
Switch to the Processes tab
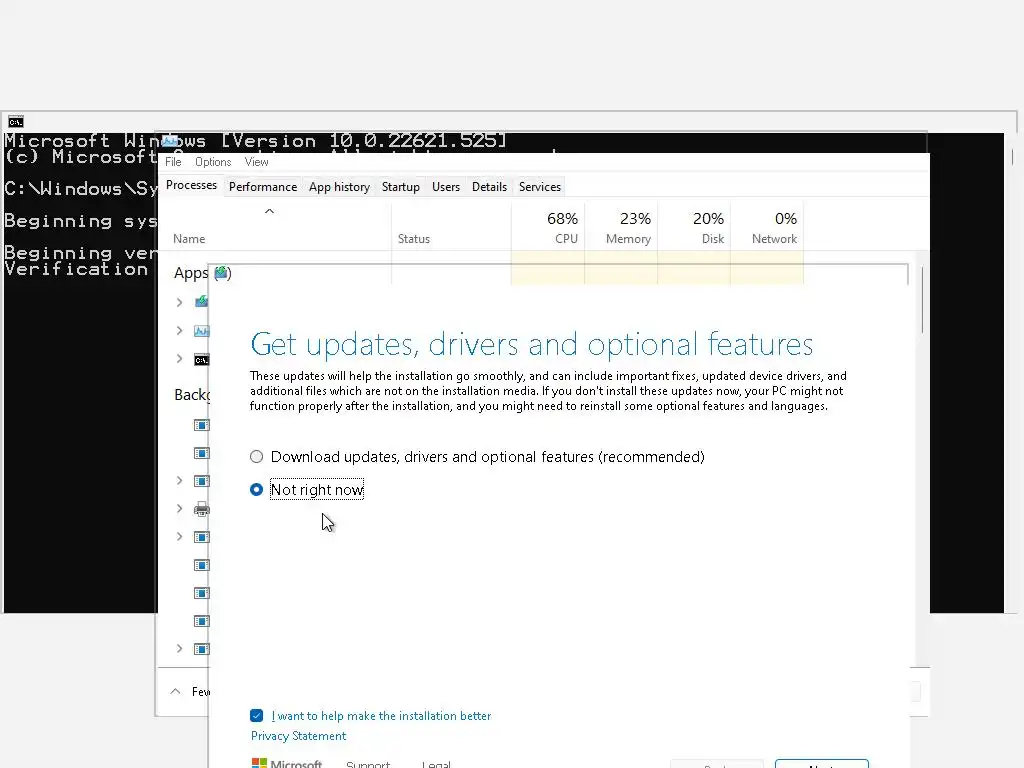click(191, 185)
